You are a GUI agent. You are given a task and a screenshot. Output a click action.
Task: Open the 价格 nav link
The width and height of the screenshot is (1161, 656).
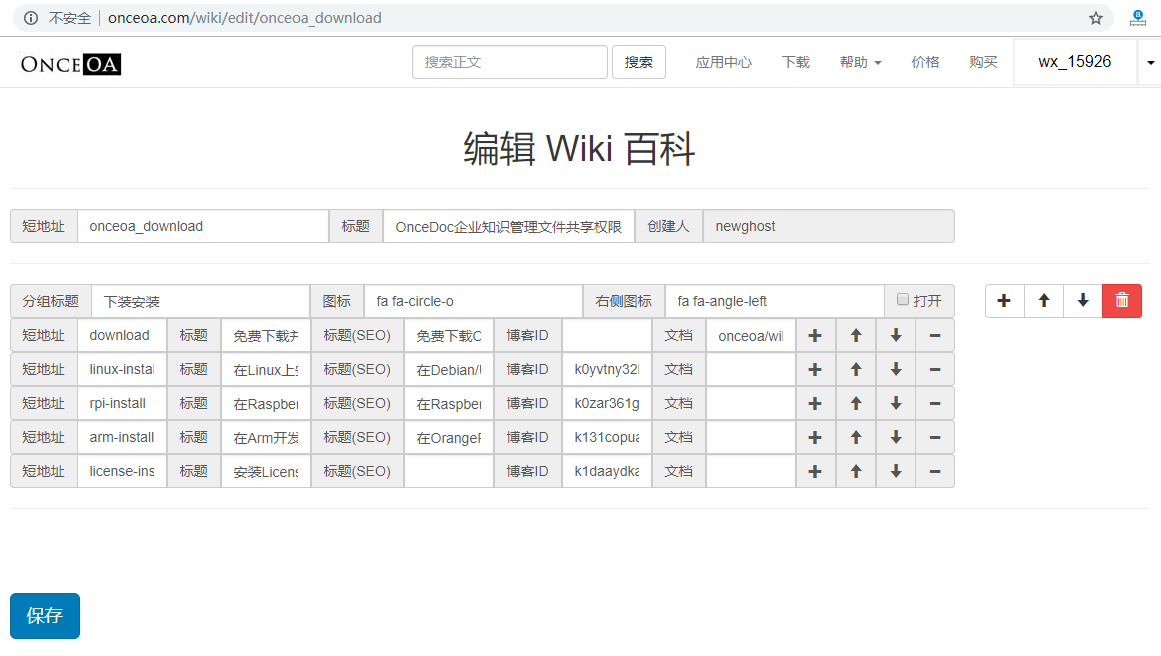pos(925,62)
